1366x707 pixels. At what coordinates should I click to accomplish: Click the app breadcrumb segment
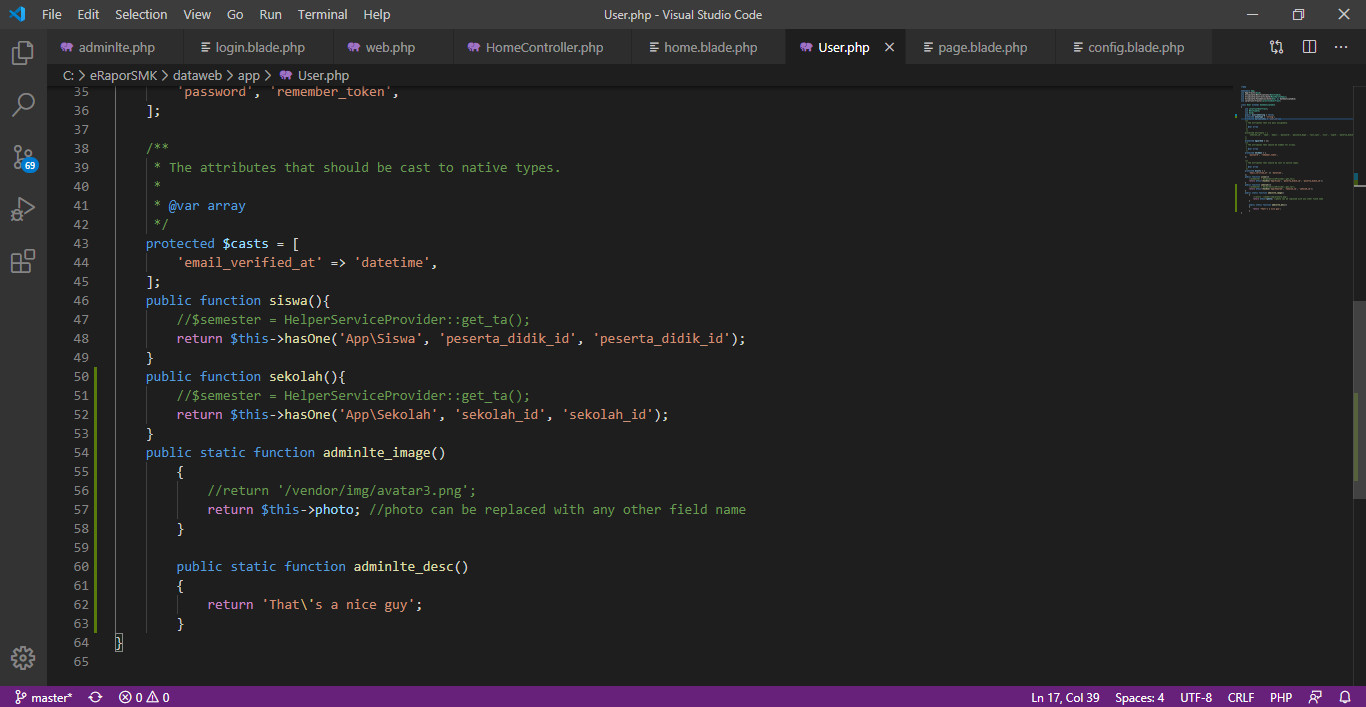click(x=248, y=75)
